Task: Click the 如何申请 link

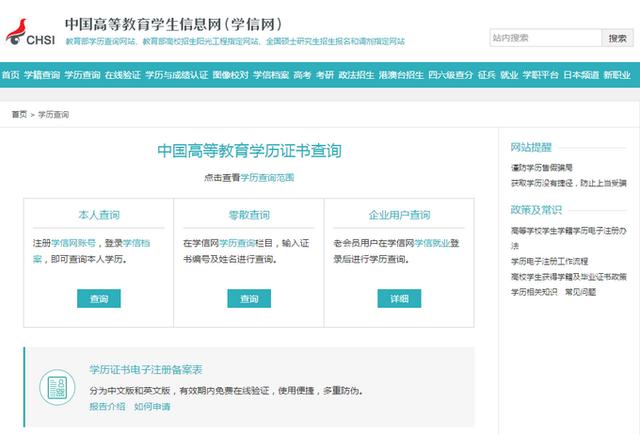Action: [152, 406]
